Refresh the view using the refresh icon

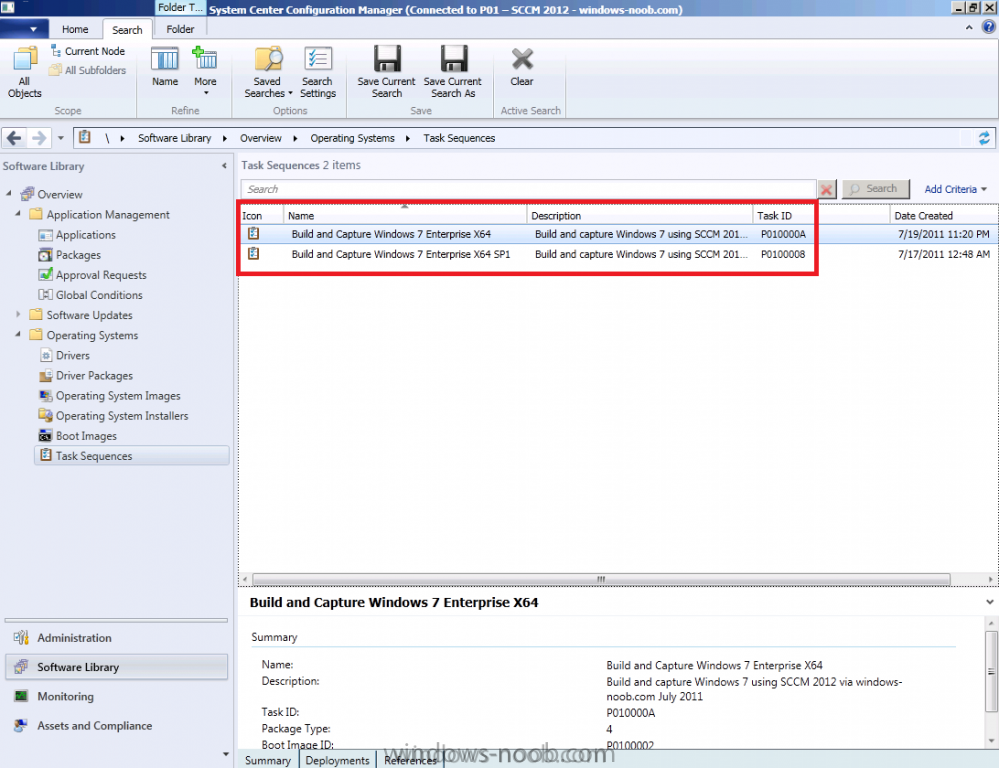984,138
